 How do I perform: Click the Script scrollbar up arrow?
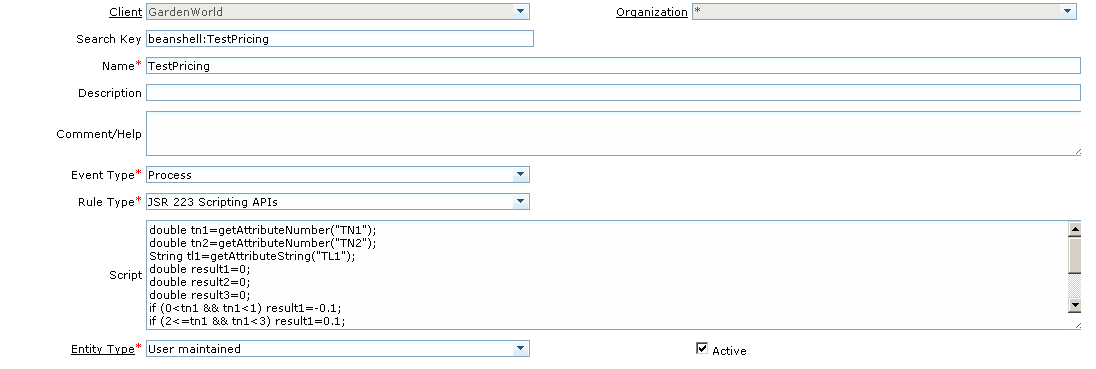click(x=1075, y=228)
